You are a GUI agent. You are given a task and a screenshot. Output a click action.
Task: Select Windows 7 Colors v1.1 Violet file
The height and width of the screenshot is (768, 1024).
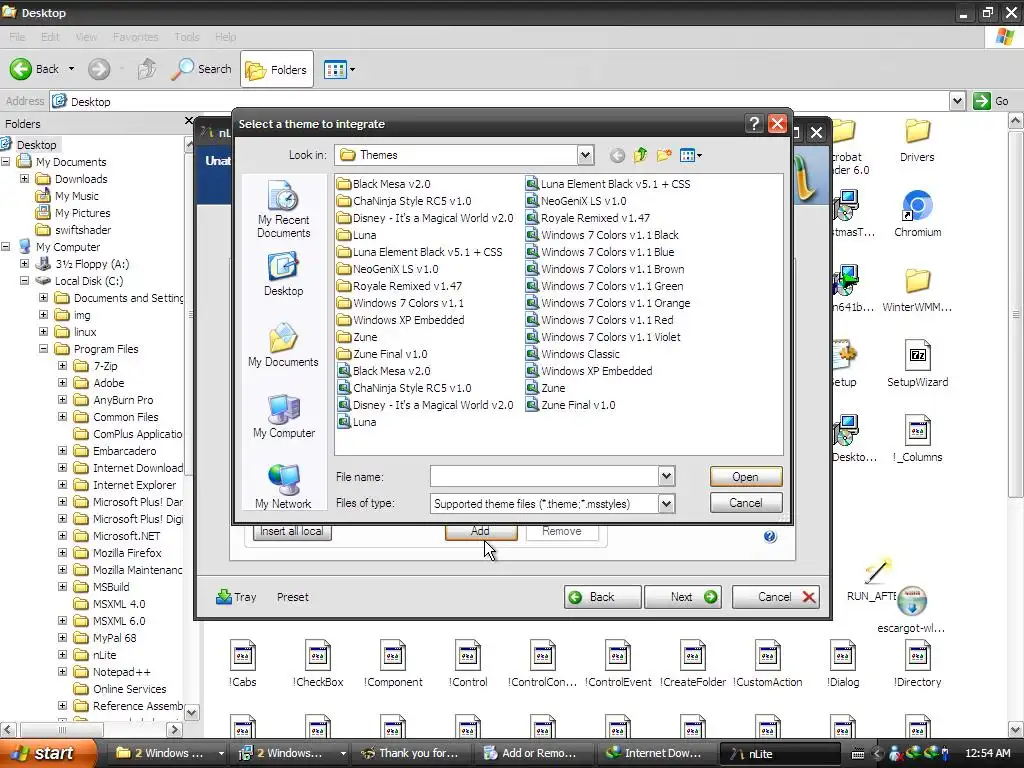click(x=603, y=337)
